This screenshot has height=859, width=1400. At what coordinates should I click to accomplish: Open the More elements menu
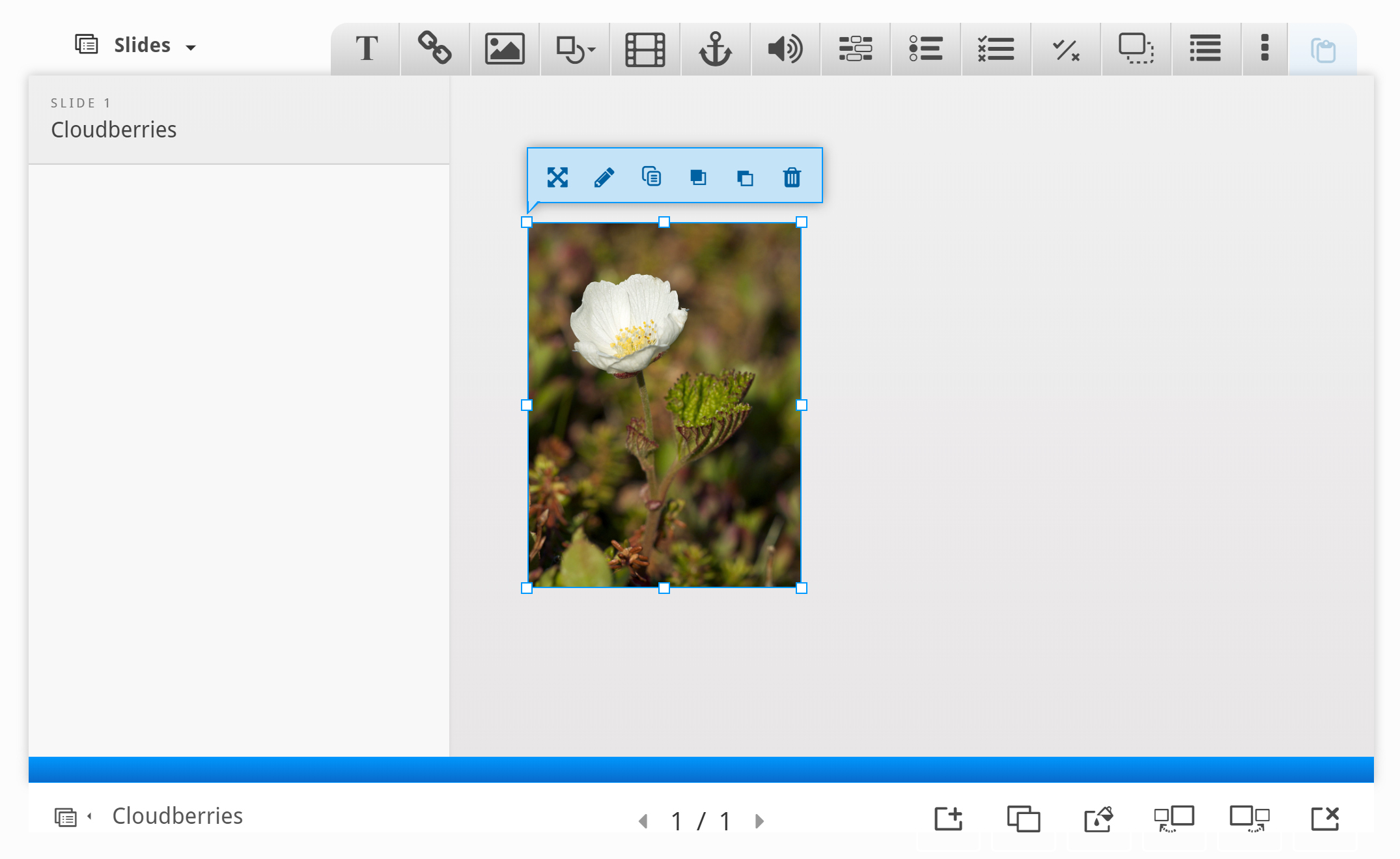[x=1265, y=49]
